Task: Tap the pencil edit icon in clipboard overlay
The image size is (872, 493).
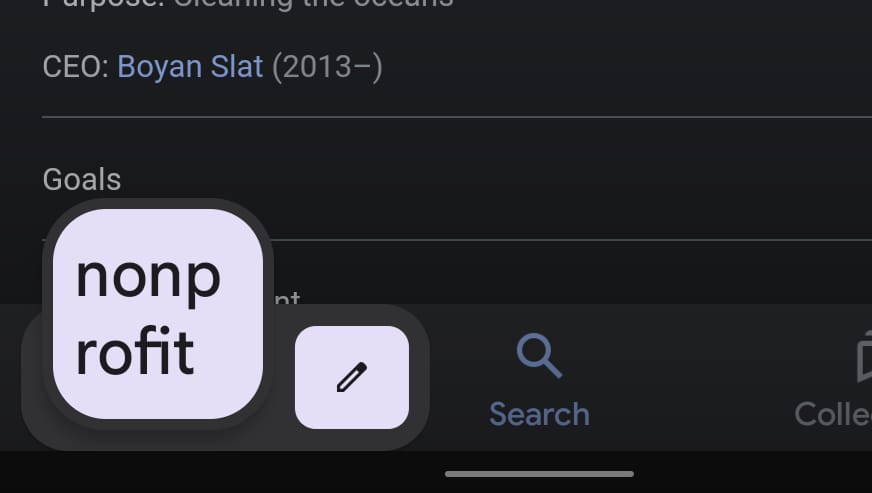Action: point(352,377)
